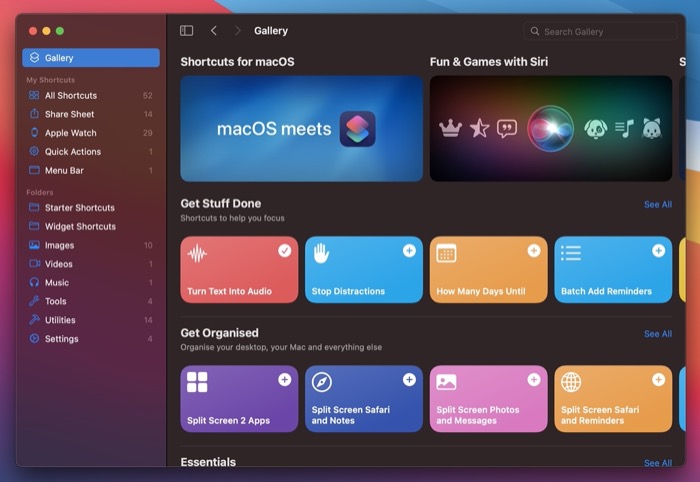Click the checkmark on Turn Text Into Audio

coord(284,251)
